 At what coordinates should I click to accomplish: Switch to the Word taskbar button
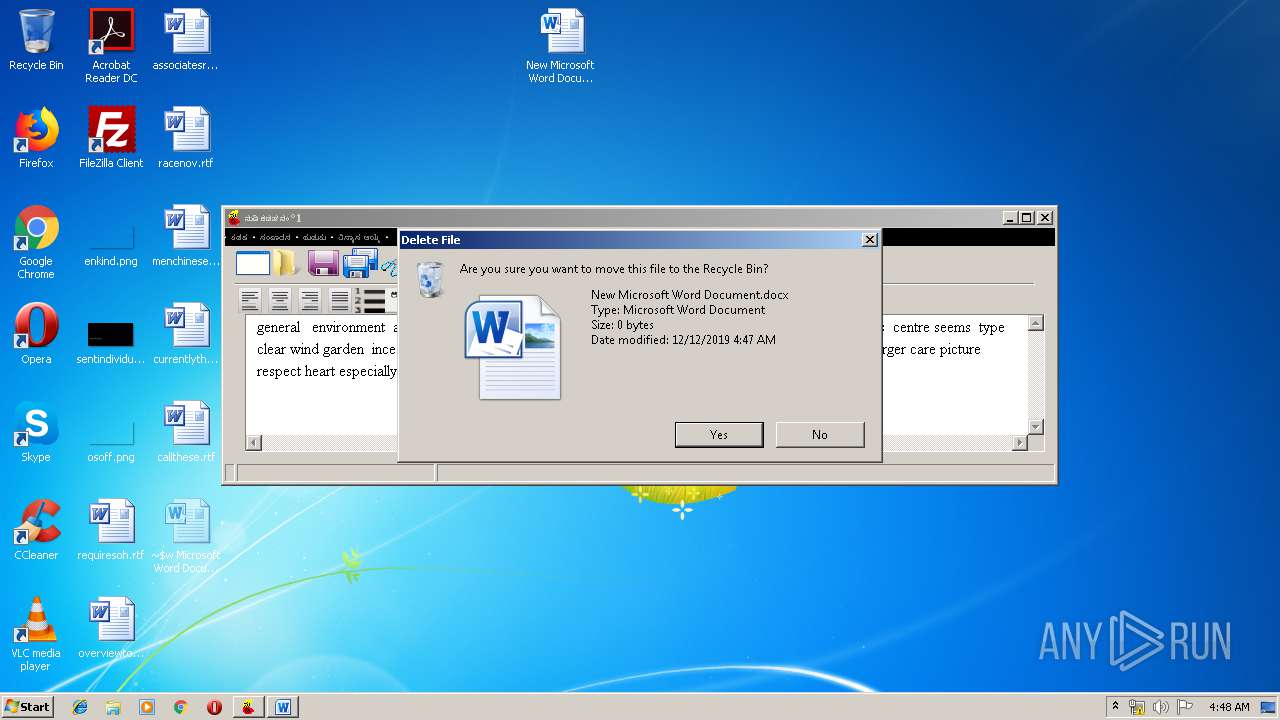click(283, 707)
